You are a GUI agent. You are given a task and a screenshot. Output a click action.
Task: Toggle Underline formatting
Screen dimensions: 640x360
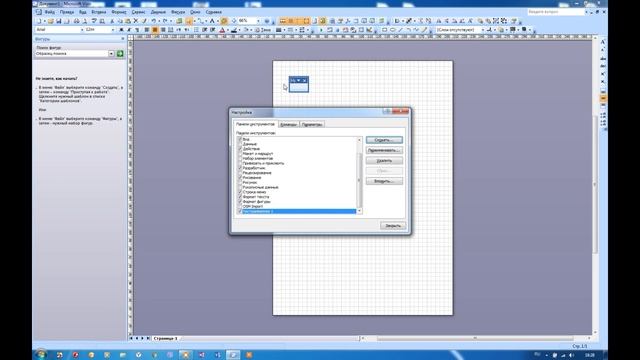pyautogui.click(x=137, y=30)
